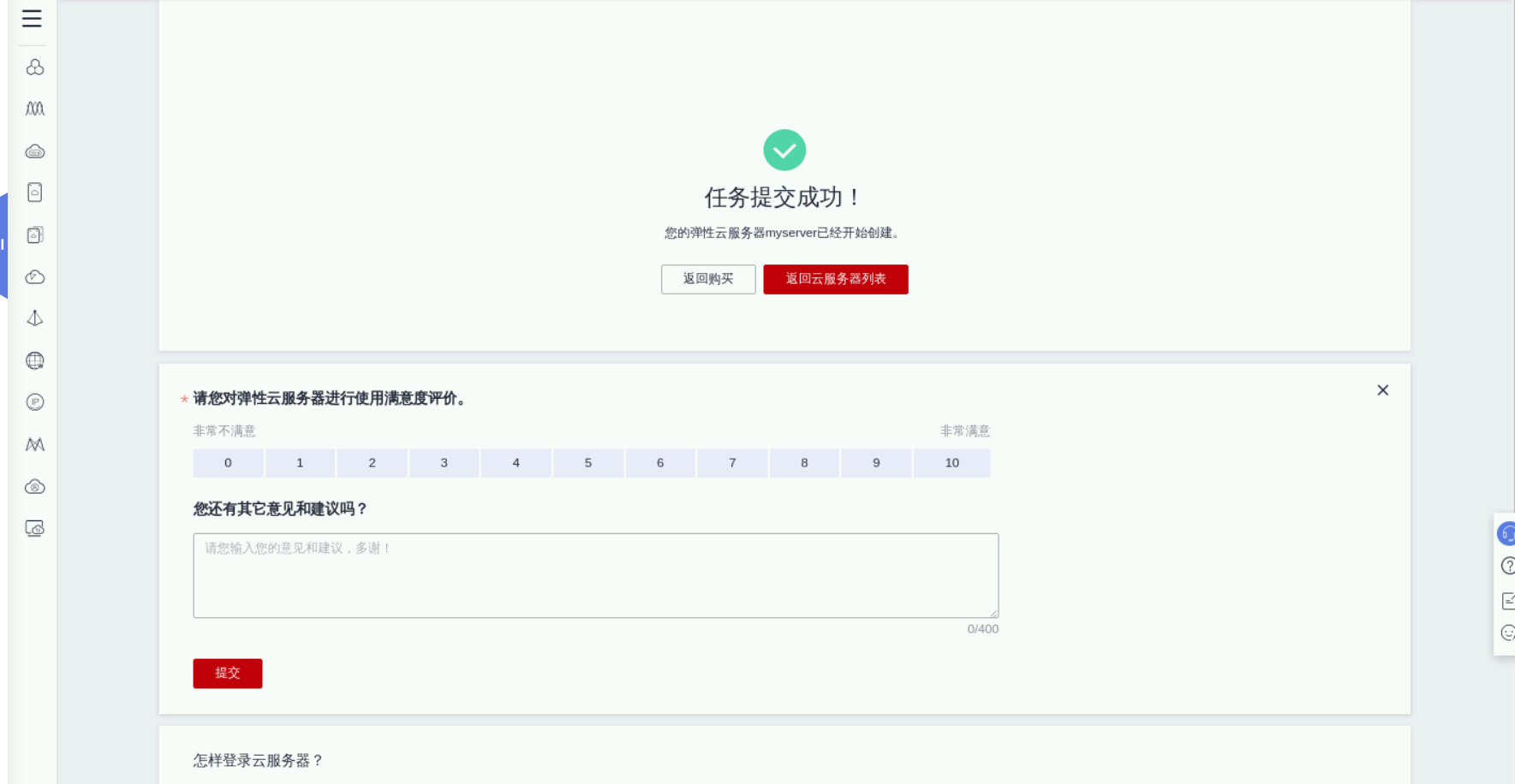
Task: Select satisfaction score 9
Action: [876, 463]
